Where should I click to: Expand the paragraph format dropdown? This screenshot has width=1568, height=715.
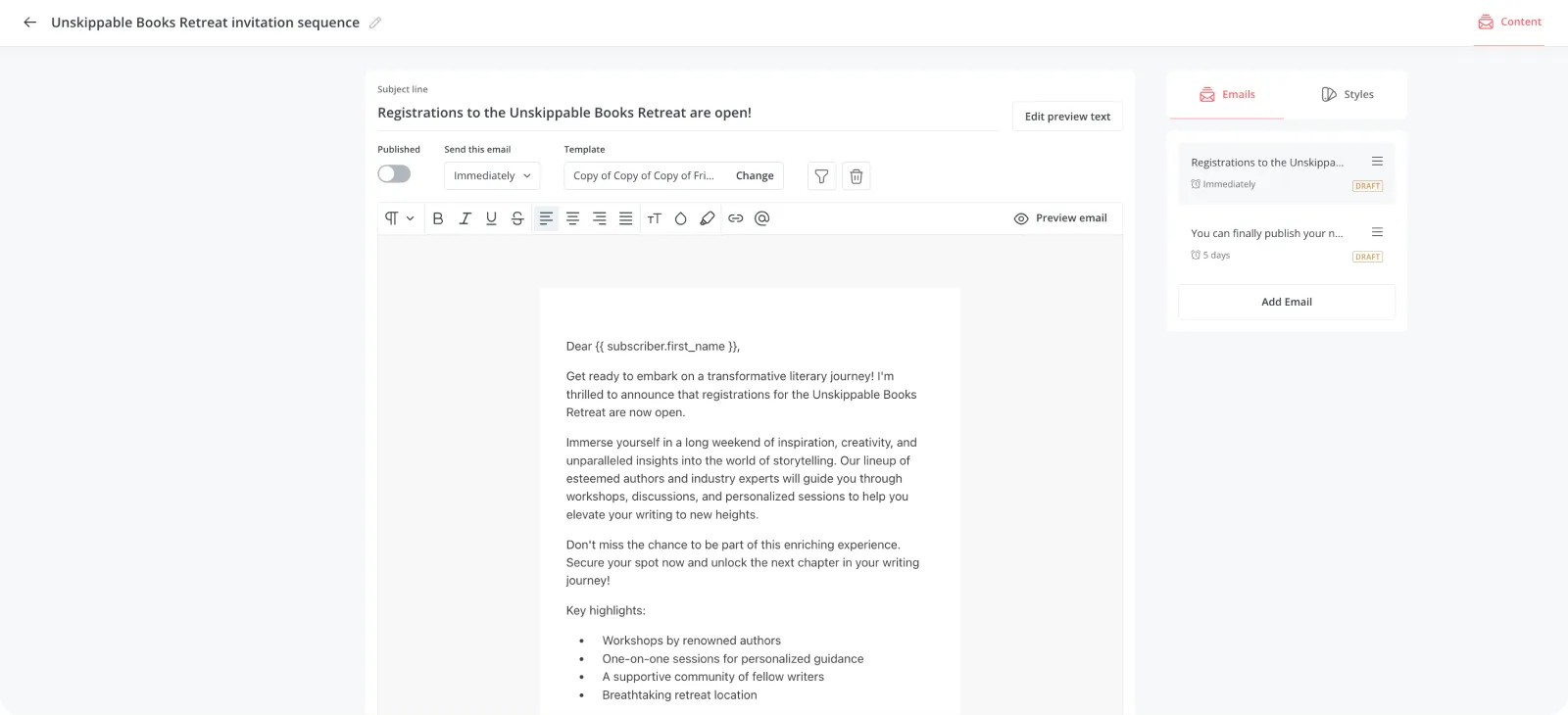399,218
